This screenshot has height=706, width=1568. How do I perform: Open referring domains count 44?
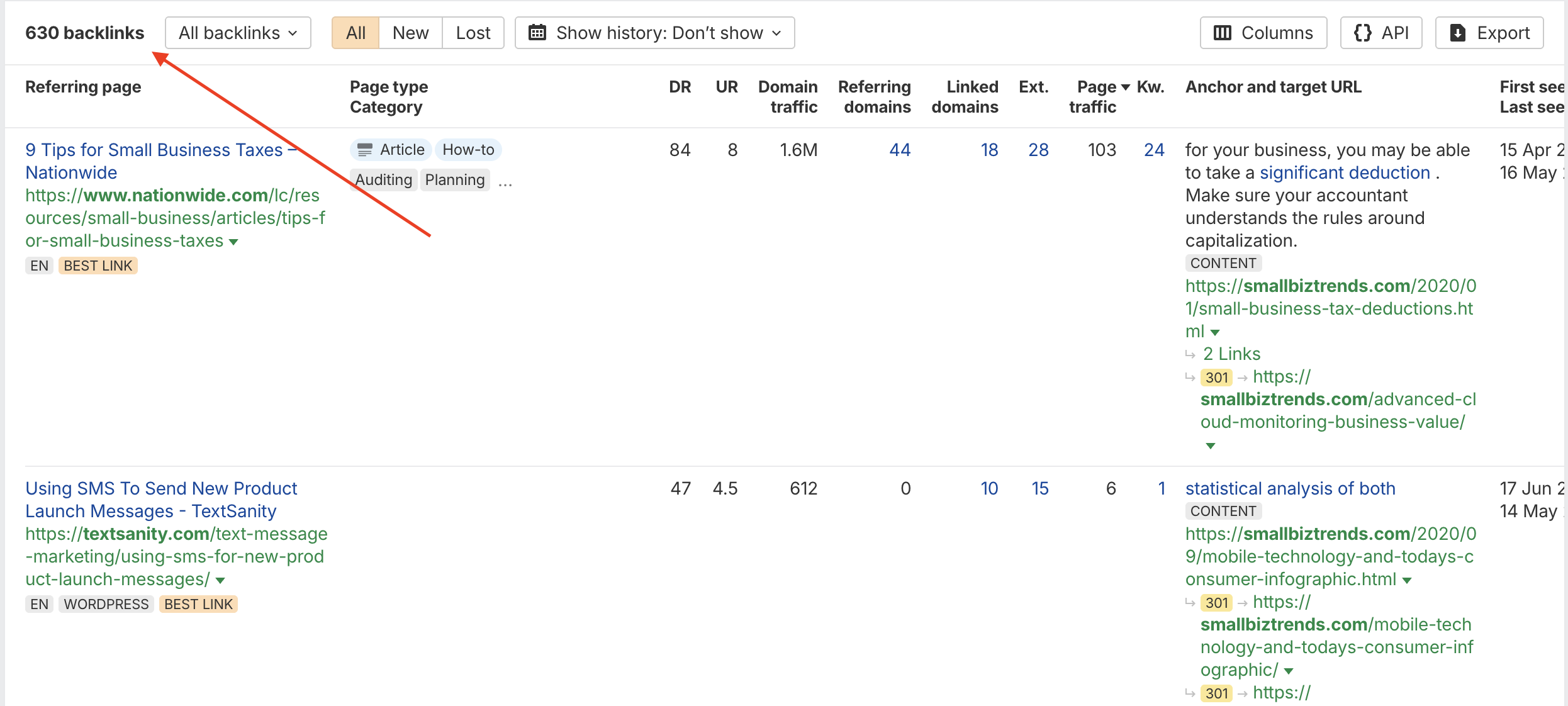tap(900, 150)
